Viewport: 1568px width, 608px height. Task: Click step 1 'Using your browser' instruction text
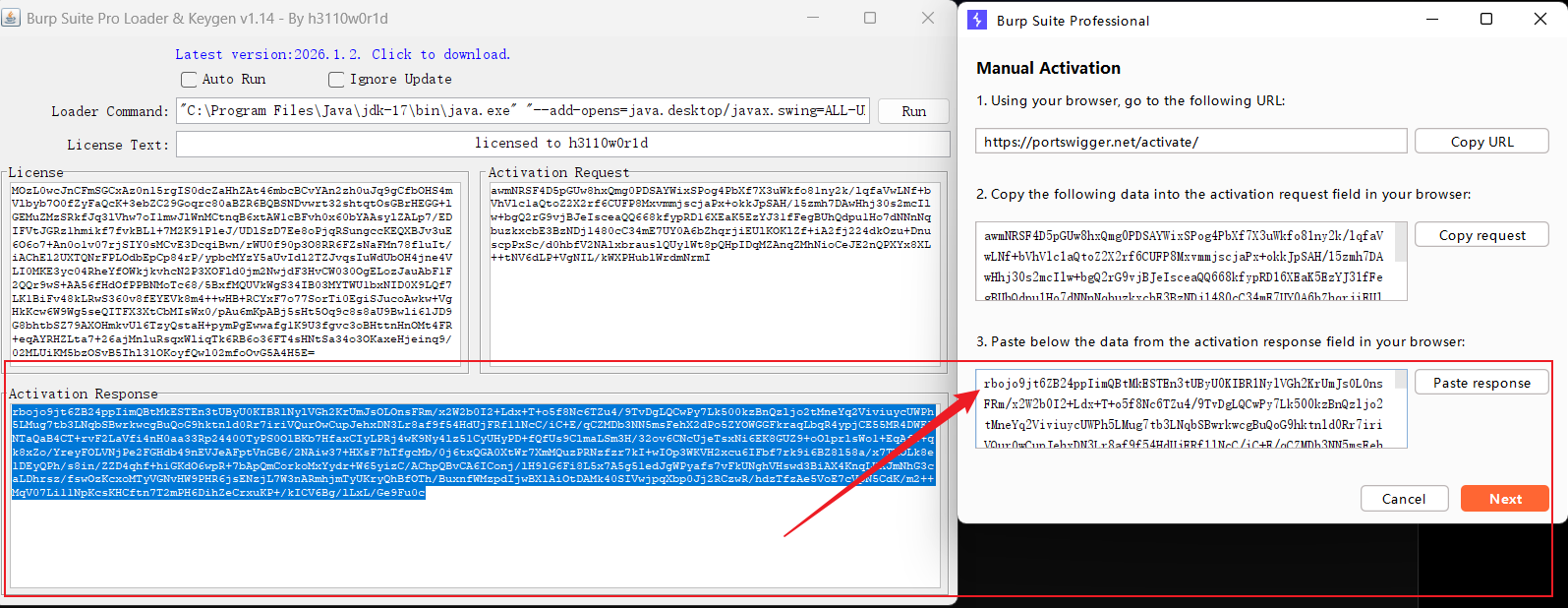(x=1131, y=100)
